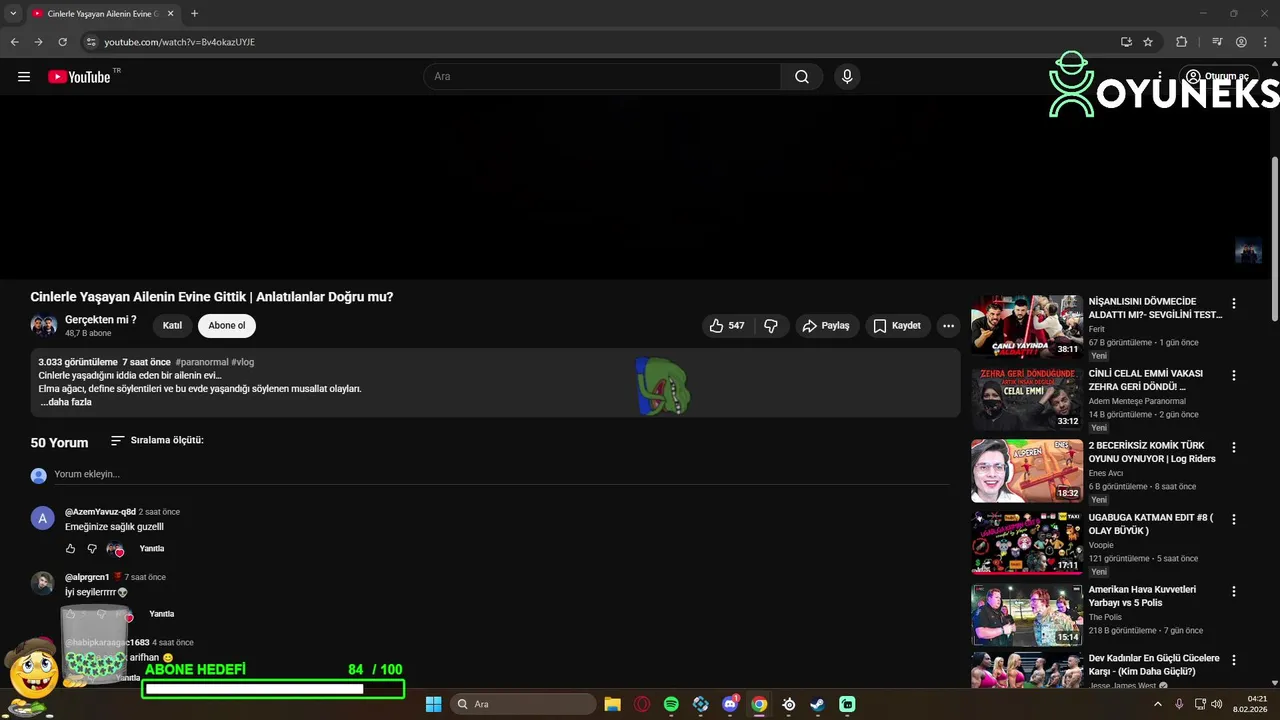Open Windows Start menu

point(433,704)
